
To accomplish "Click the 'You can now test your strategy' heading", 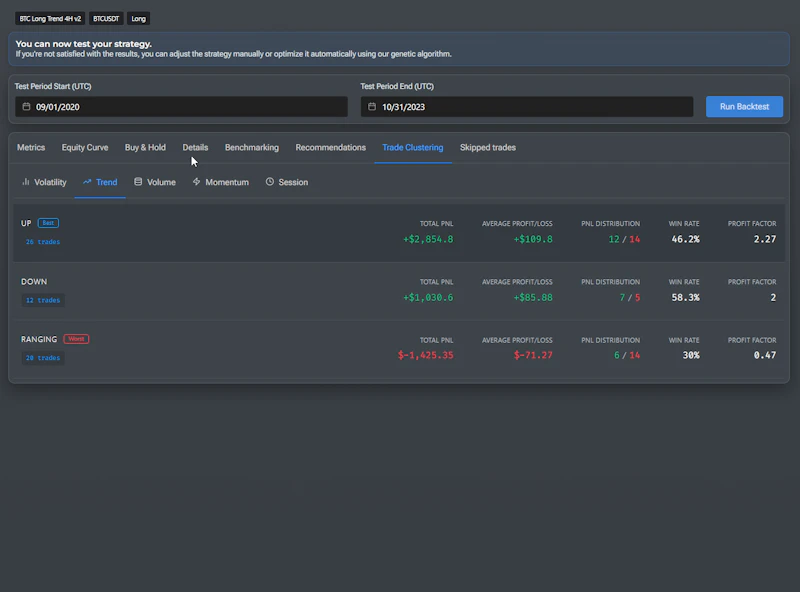I will click(x=84, y=44).
